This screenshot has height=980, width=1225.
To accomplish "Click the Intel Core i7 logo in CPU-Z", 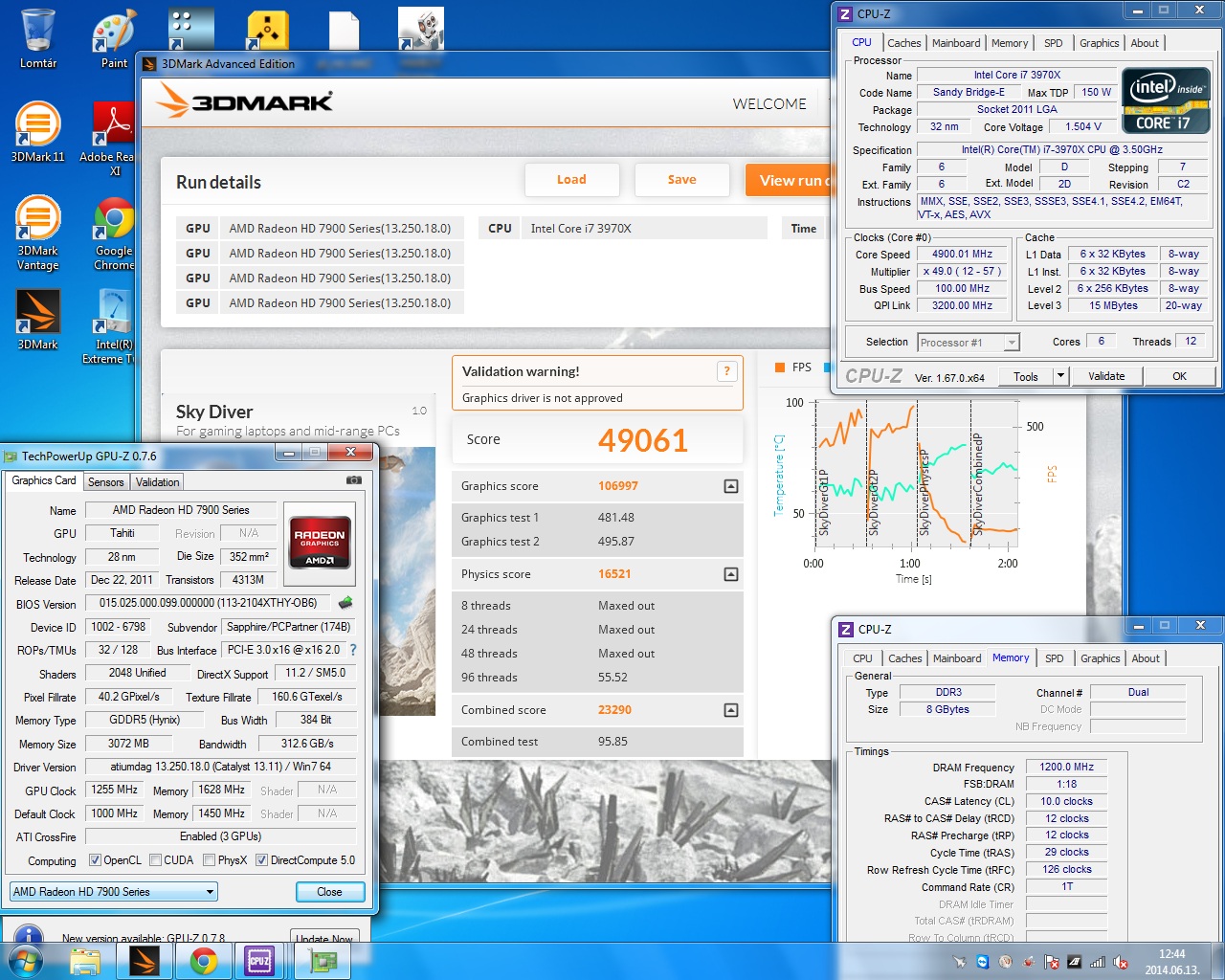I will [x=1166, y=100].
